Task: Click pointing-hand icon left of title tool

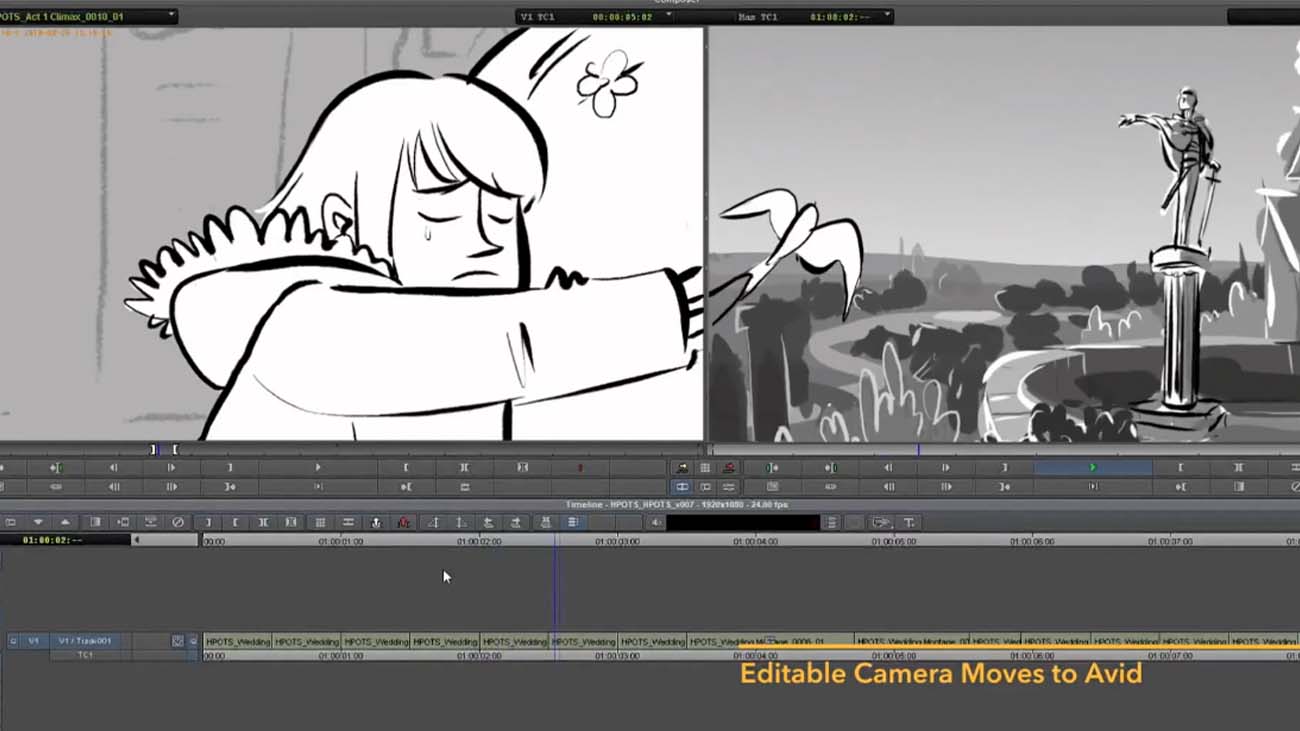Action: pyautogui.click(x=881, y=522)
